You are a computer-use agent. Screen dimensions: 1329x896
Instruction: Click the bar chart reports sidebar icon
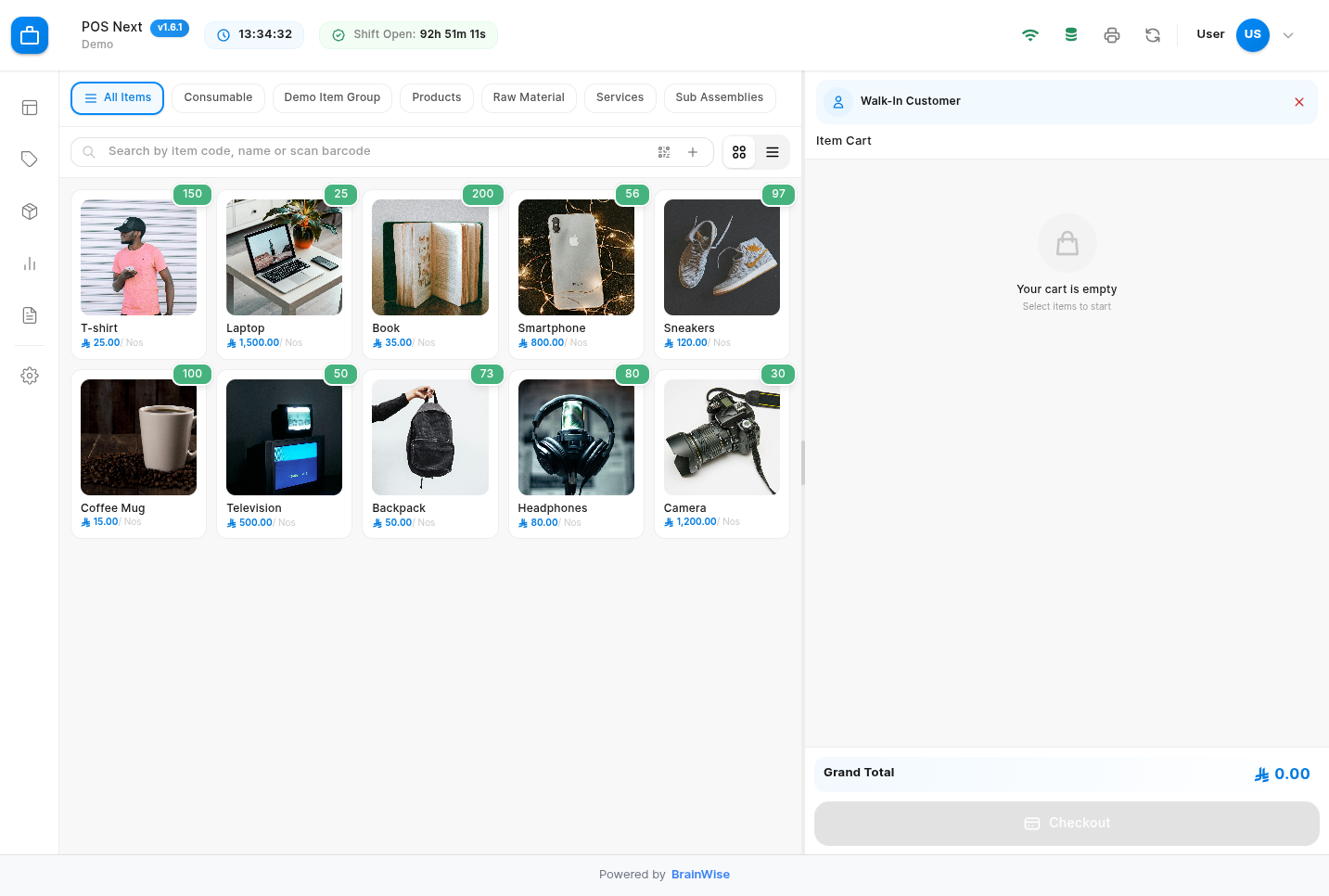click(30, 263)
